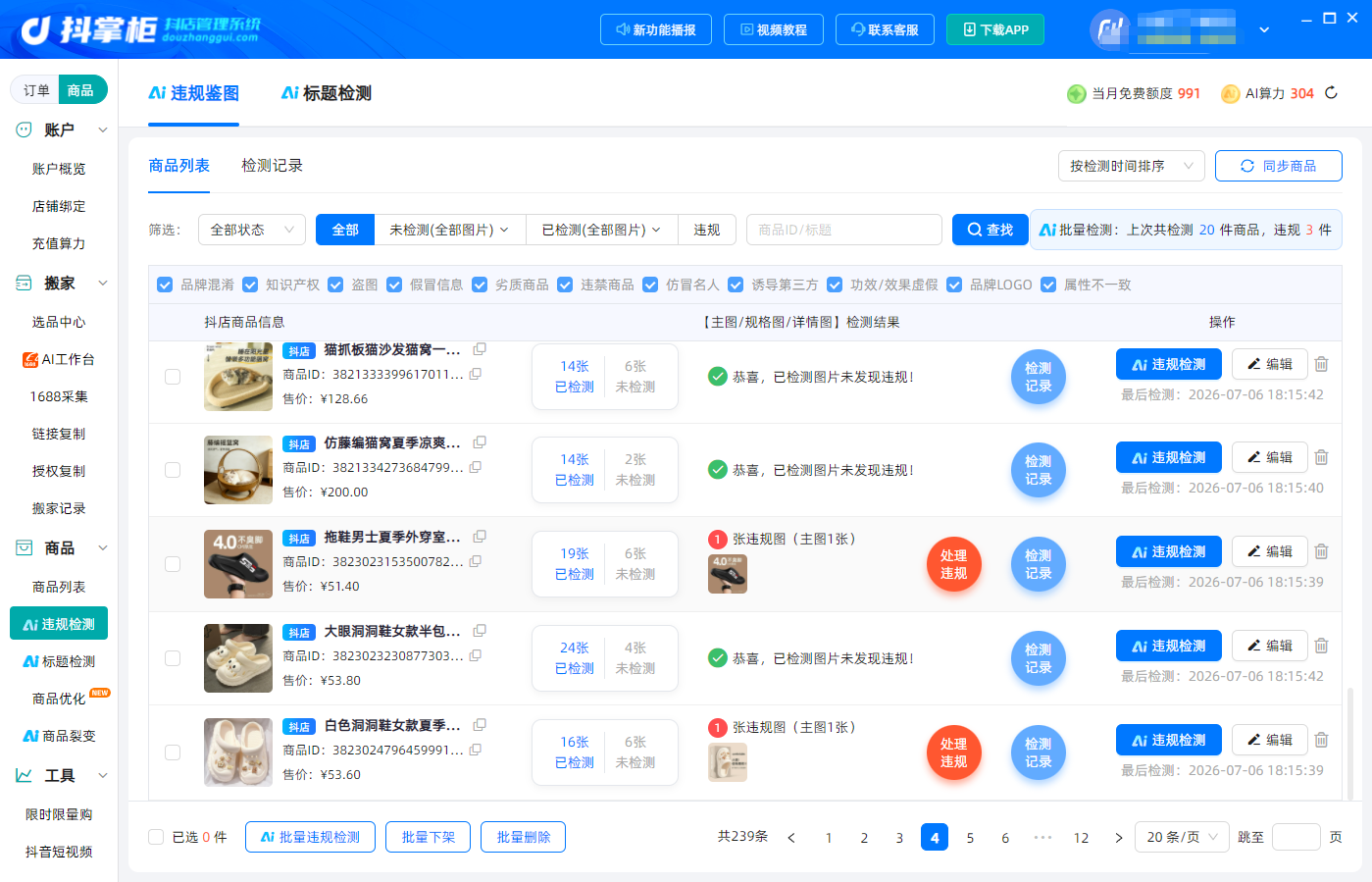Open 商品列表 in the sidebar
This screenshot has height=882, width=1372.
59,587
